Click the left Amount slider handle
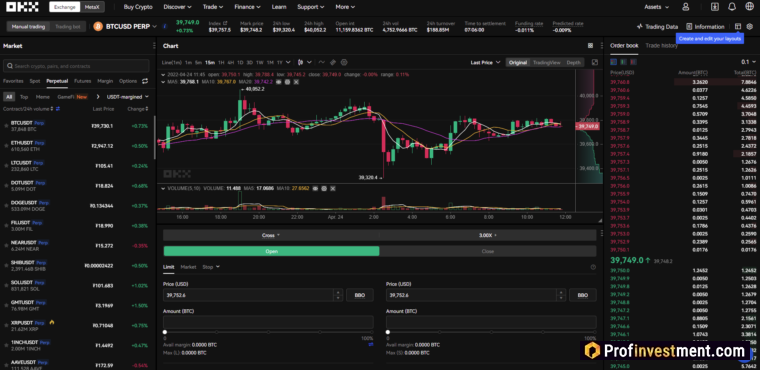The width and height of the screenshot is (760, 370). click(x=165, y=332)
